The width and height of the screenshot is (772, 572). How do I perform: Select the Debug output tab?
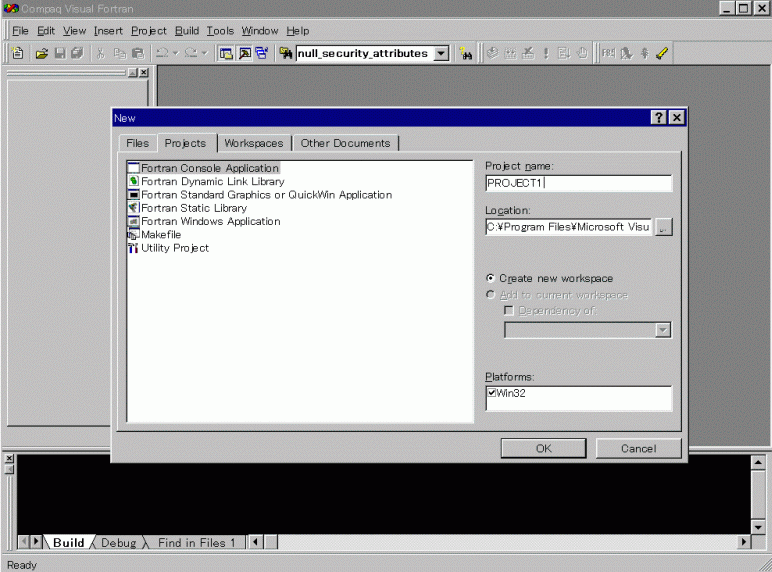(119, 542)
